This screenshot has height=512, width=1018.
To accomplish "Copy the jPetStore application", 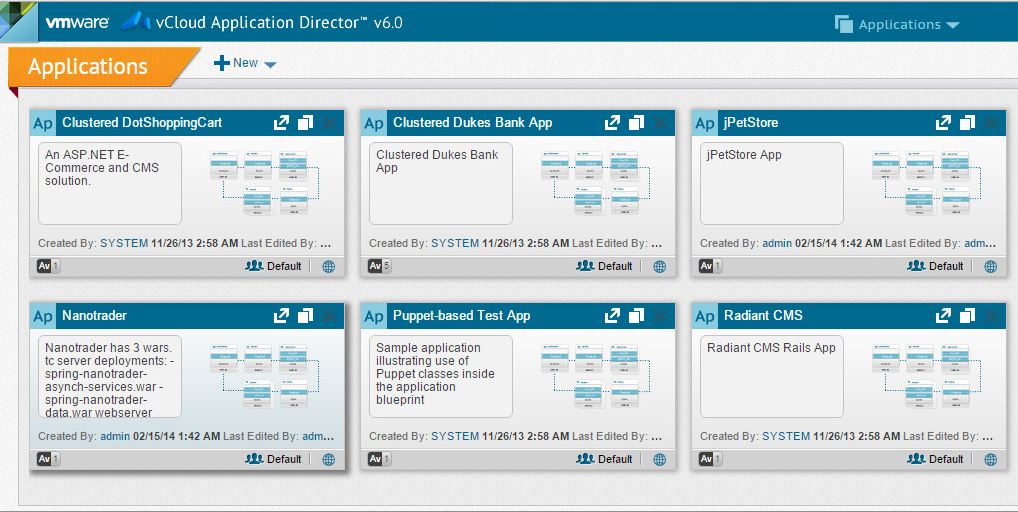I will [x=967, y=122].
